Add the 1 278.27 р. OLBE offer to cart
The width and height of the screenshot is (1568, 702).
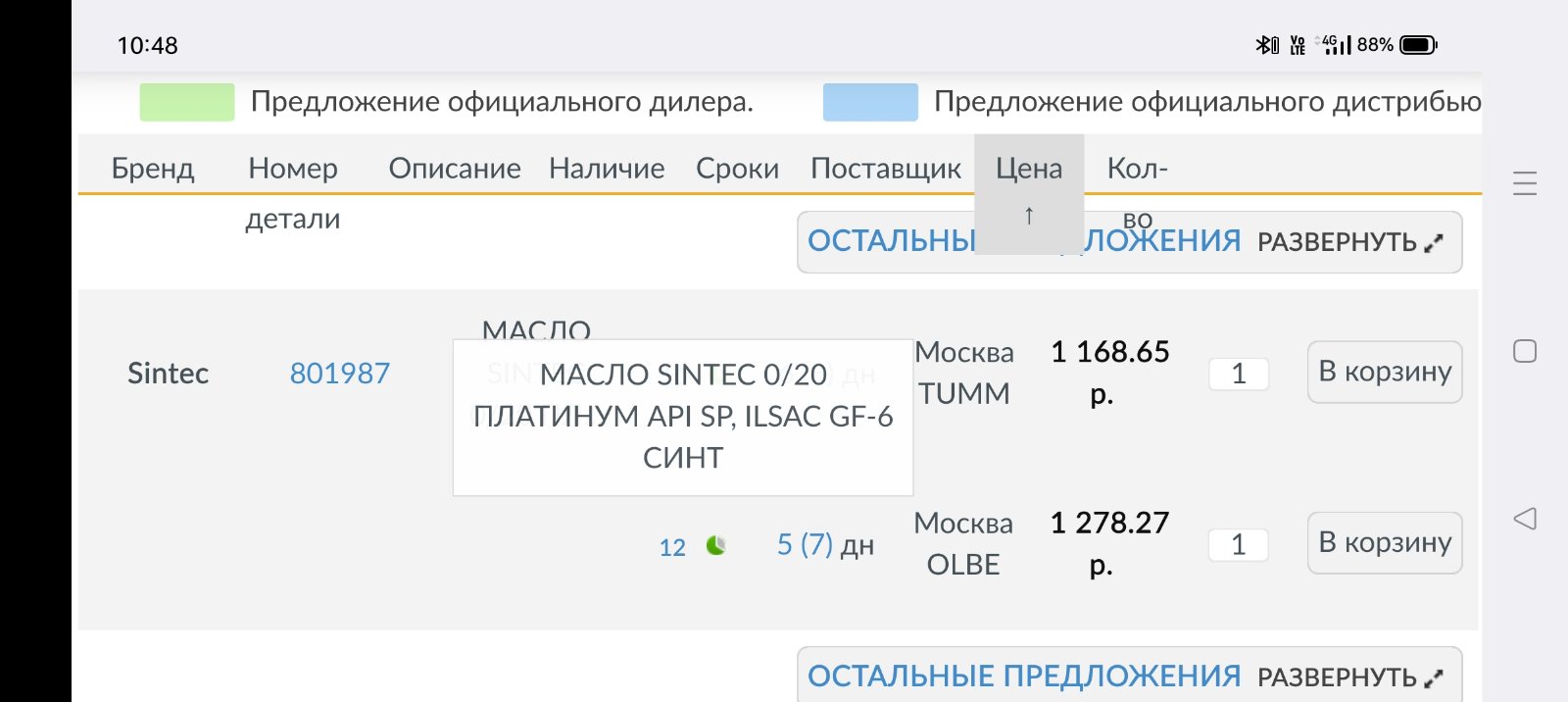pyautogui.click(x=1385, y=542)
